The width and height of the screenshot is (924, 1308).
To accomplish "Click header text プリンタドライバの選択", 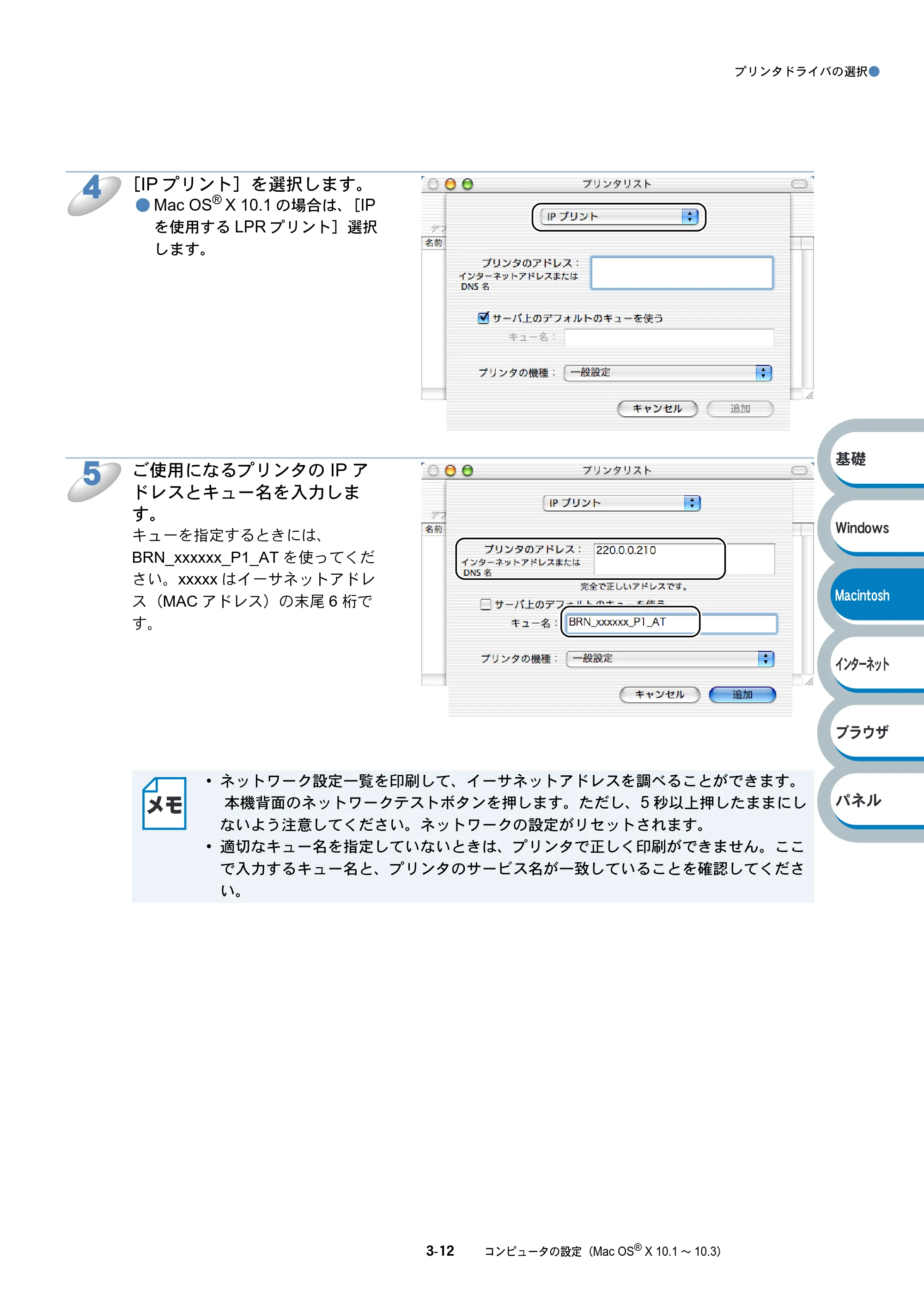I will tap(800, 71).
